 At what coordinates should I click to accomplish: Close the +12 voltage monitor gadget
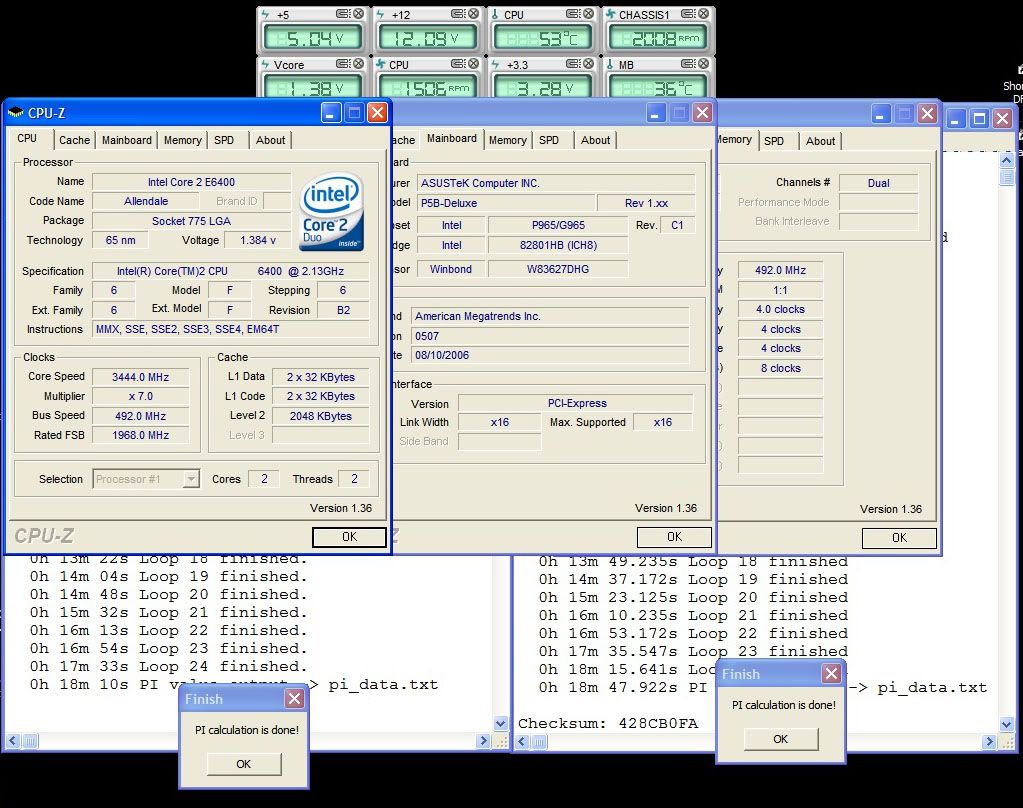point(473,14)
